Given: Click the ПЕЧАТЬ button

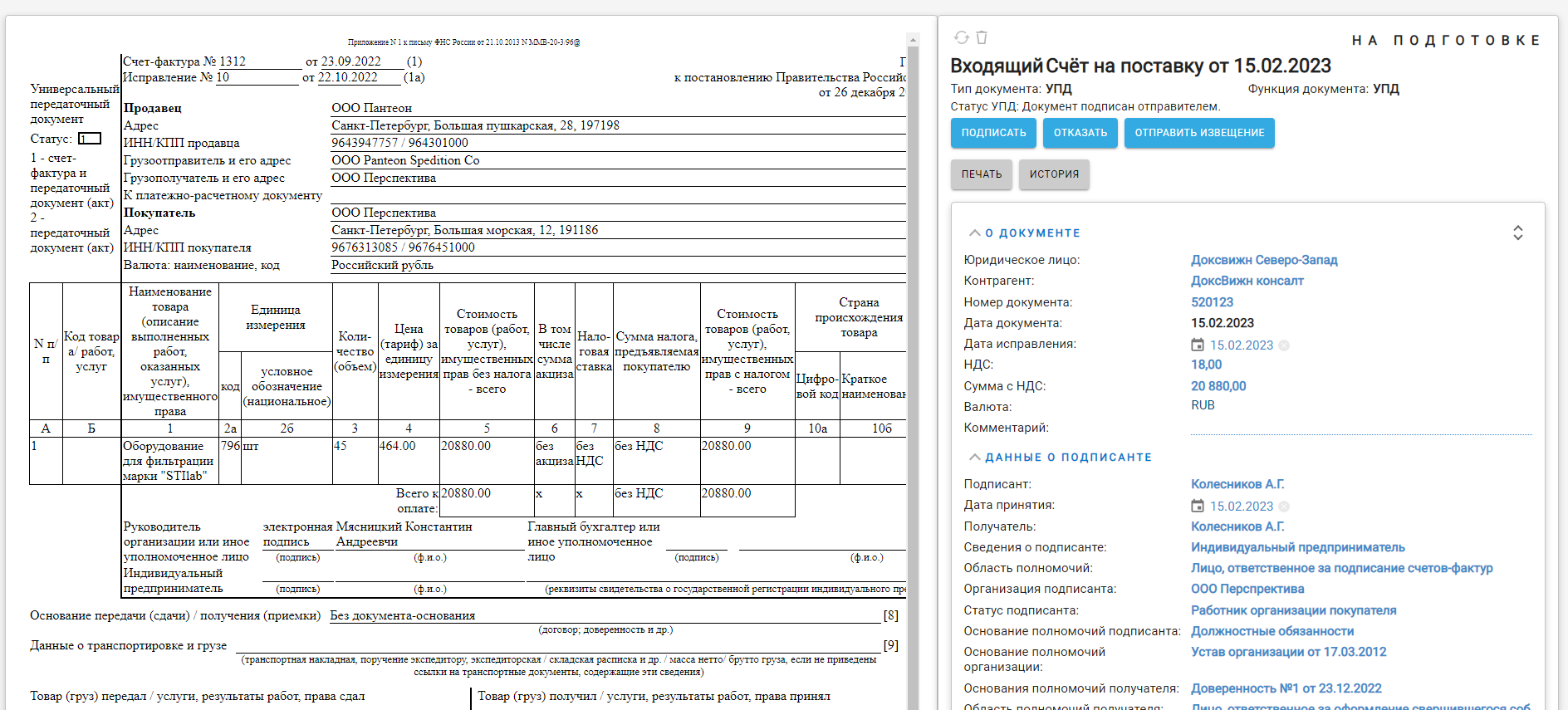Looking at the screenshot, I should 982,174.
